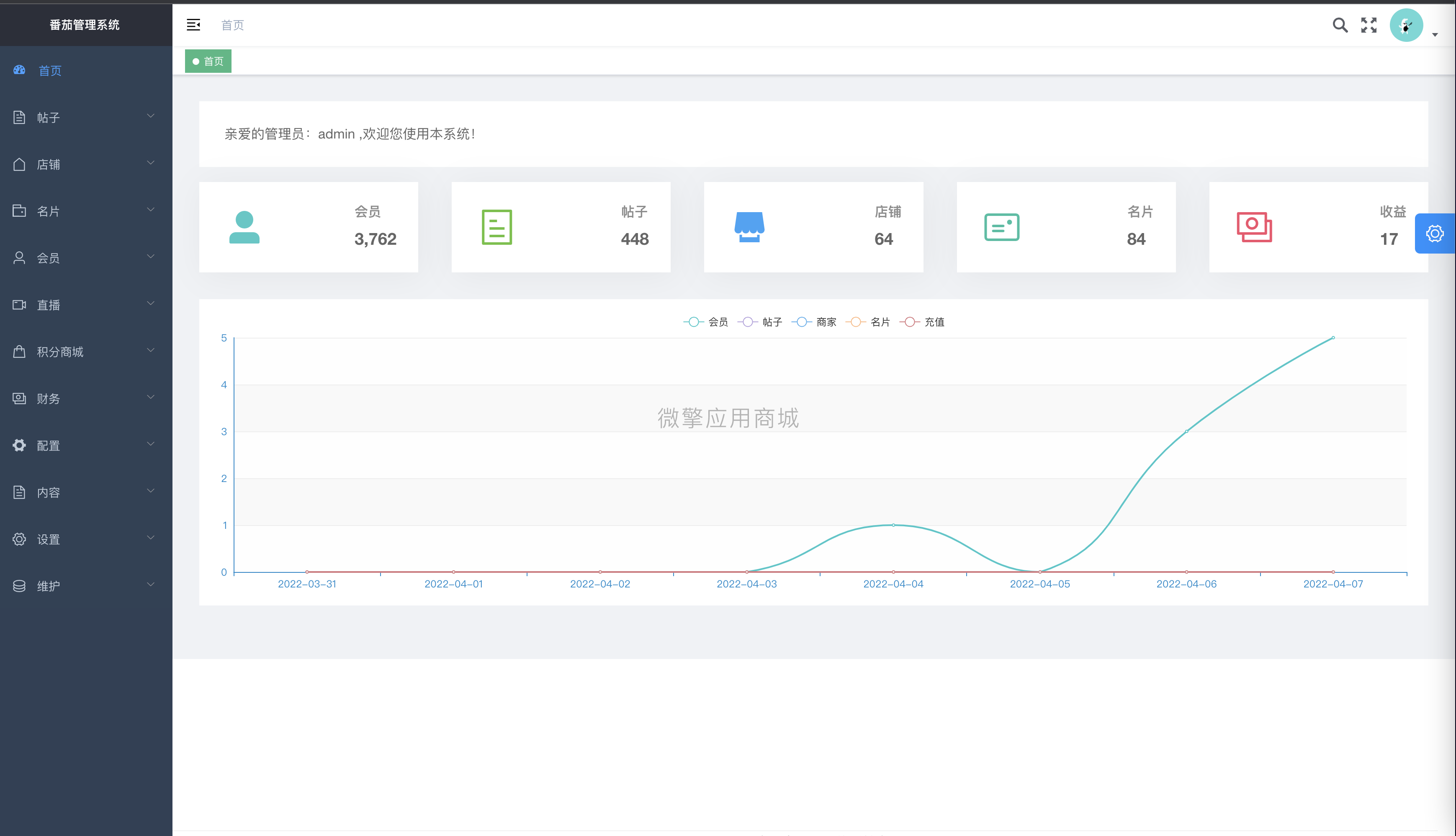The width and height of the screenshot is (1456, 836).
Task: Expand the 设置 menu chevron
Action: [150, 538]
